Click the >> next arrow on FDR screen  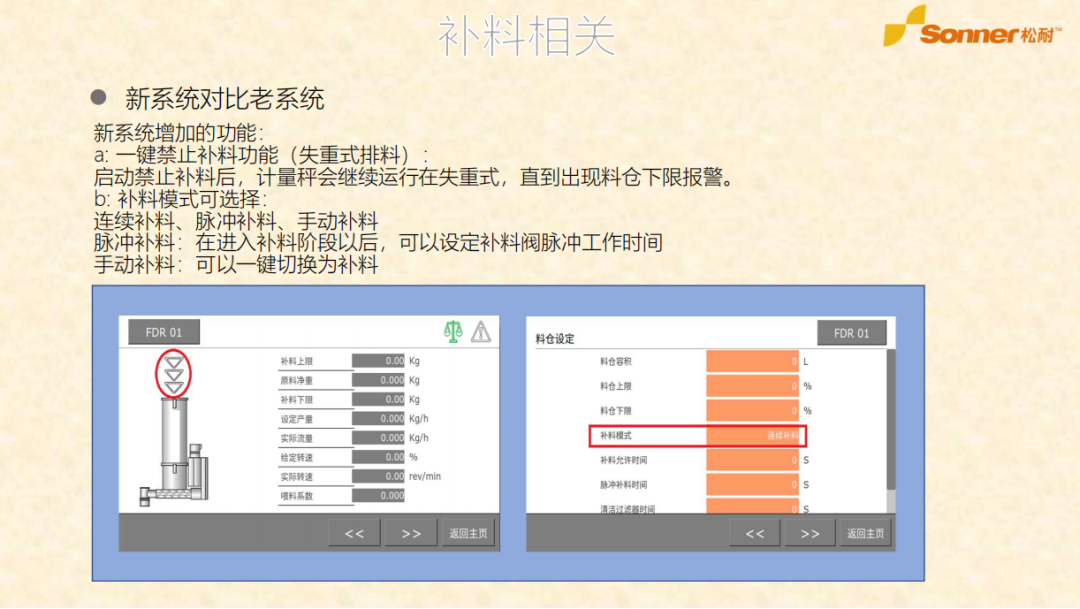(410, 533)
